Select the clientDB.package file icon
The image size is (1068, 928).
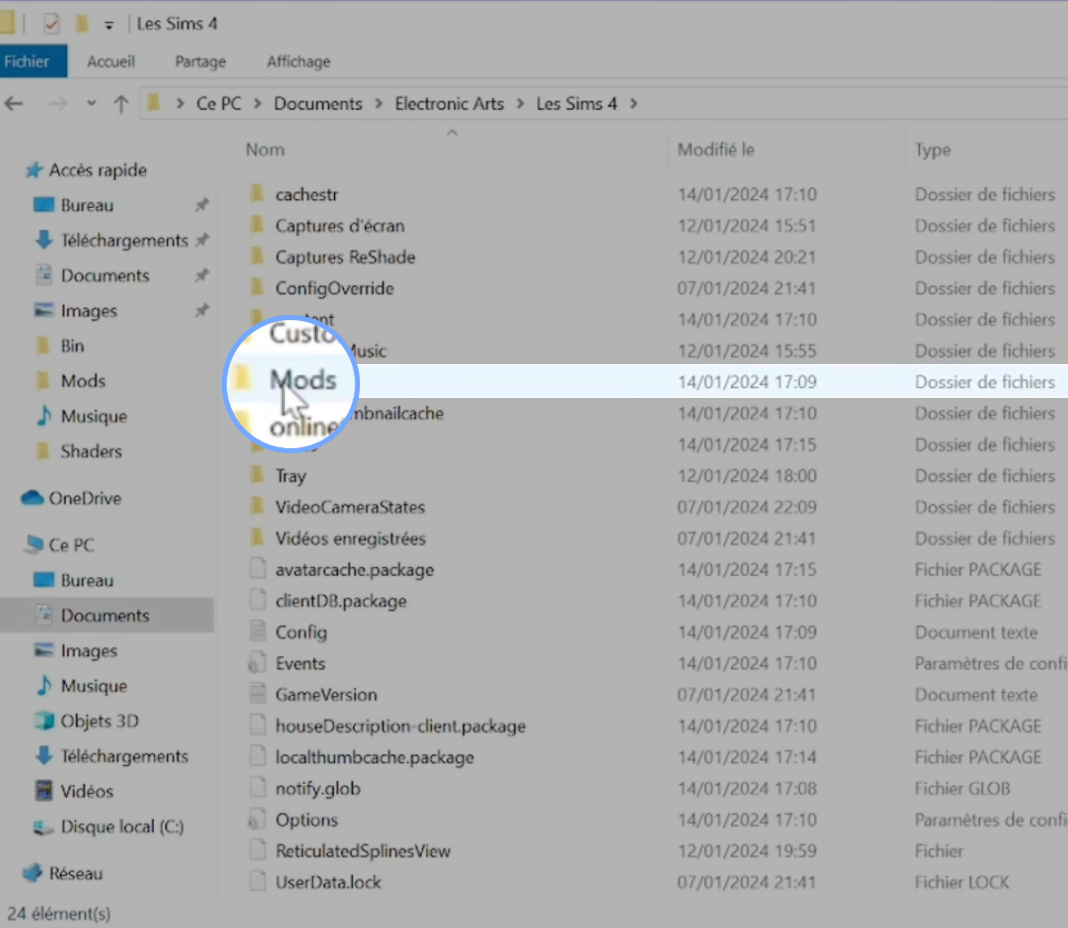tap(257, 600)
